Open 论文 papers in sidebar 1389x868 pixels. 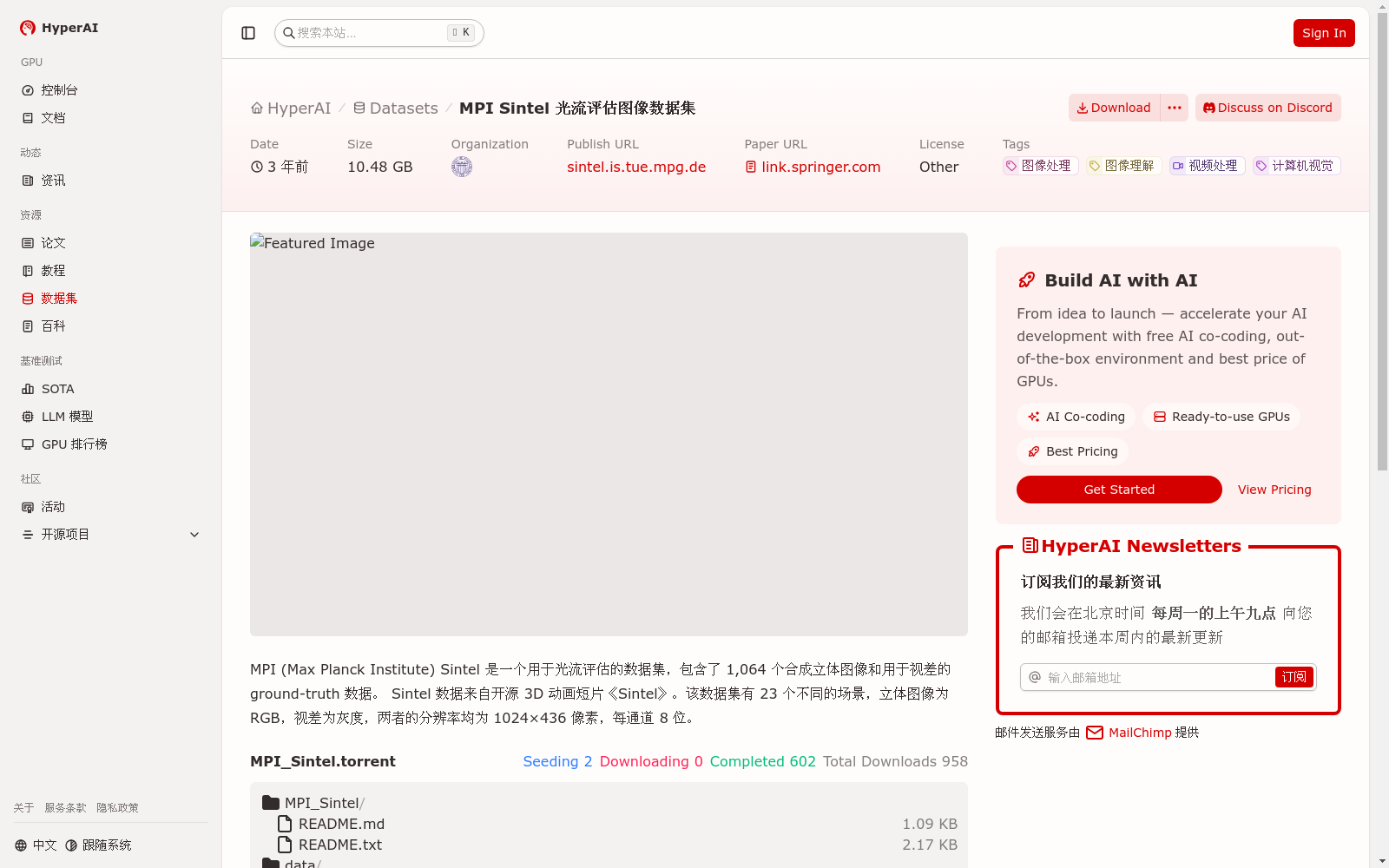111,243
